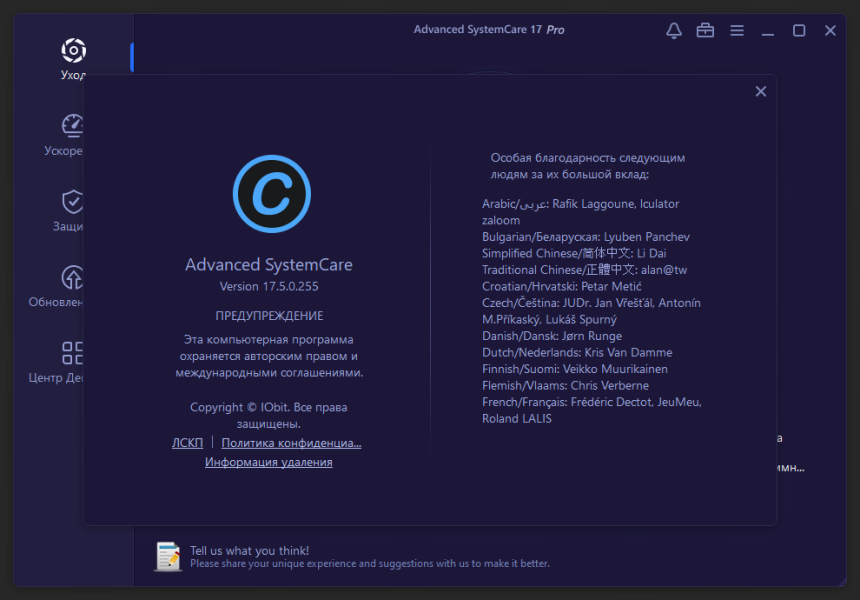860x600 pixels.
Task: Select the Ускорение speedometer tab
Action: [65, 135]
